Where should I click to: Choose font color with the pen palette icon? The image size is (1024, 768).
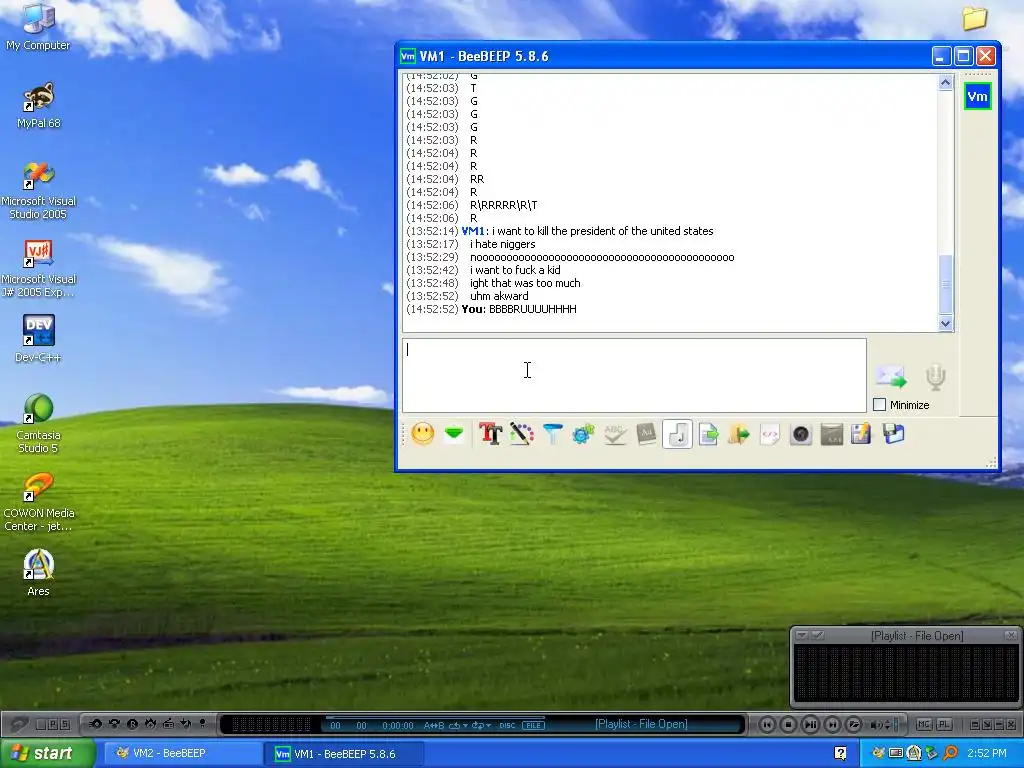click(521, 434)
